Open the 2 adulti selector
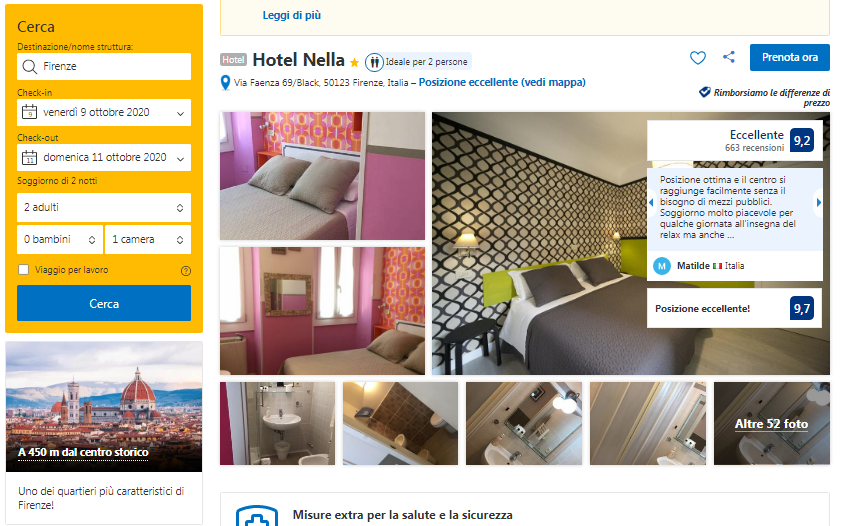 [104, 207]
